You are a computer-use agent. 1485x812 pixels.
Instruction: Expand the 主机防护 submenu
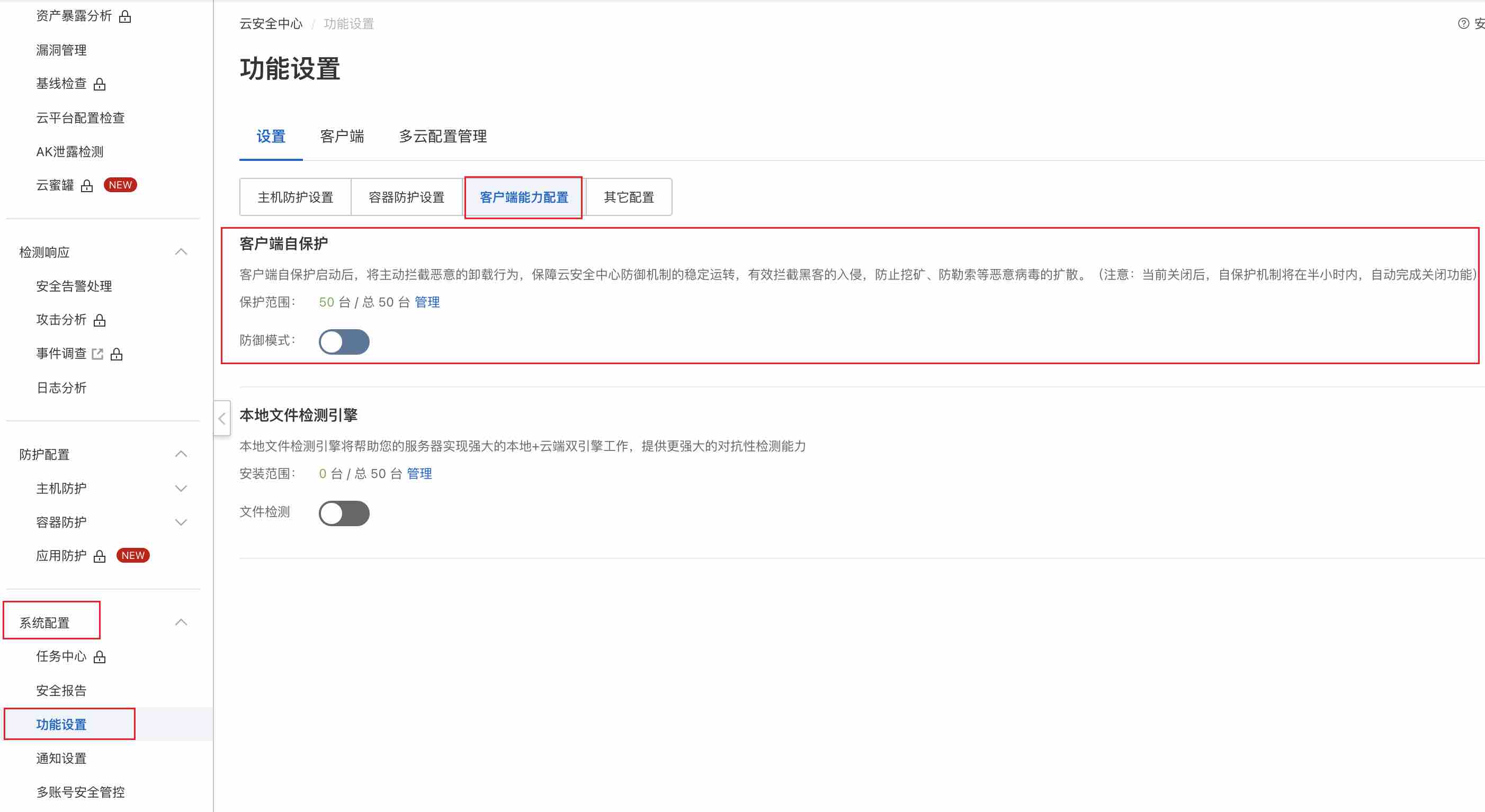181,489
